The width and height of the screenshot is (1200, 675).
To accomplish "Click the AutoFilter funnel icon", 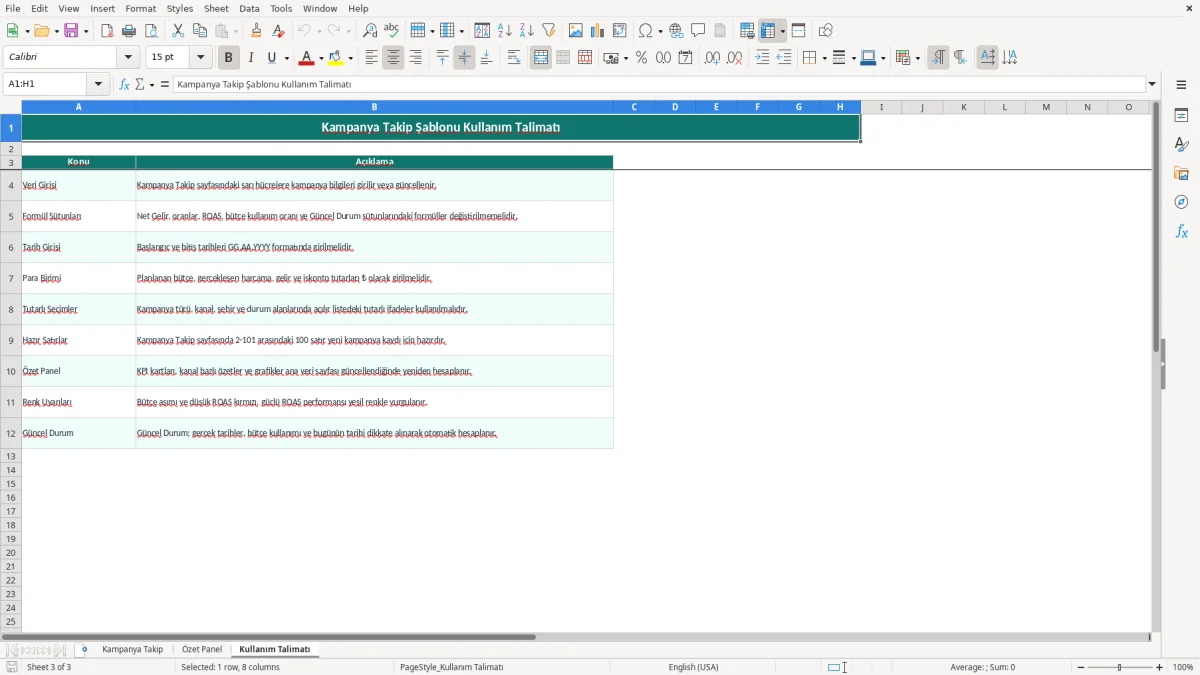I will 548,31.
